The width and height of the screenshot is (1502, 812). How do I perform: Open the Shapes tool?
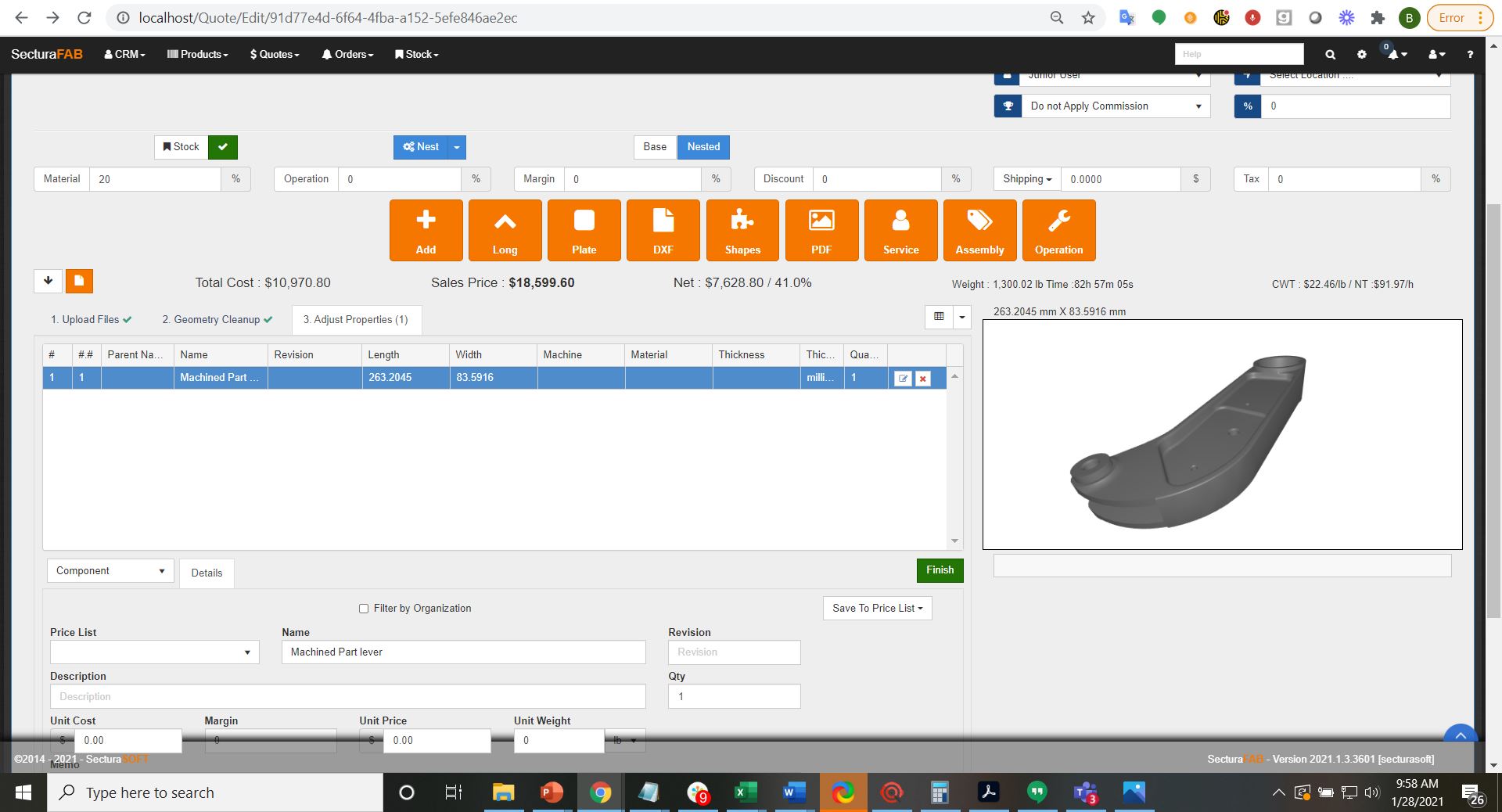[742, 230]
